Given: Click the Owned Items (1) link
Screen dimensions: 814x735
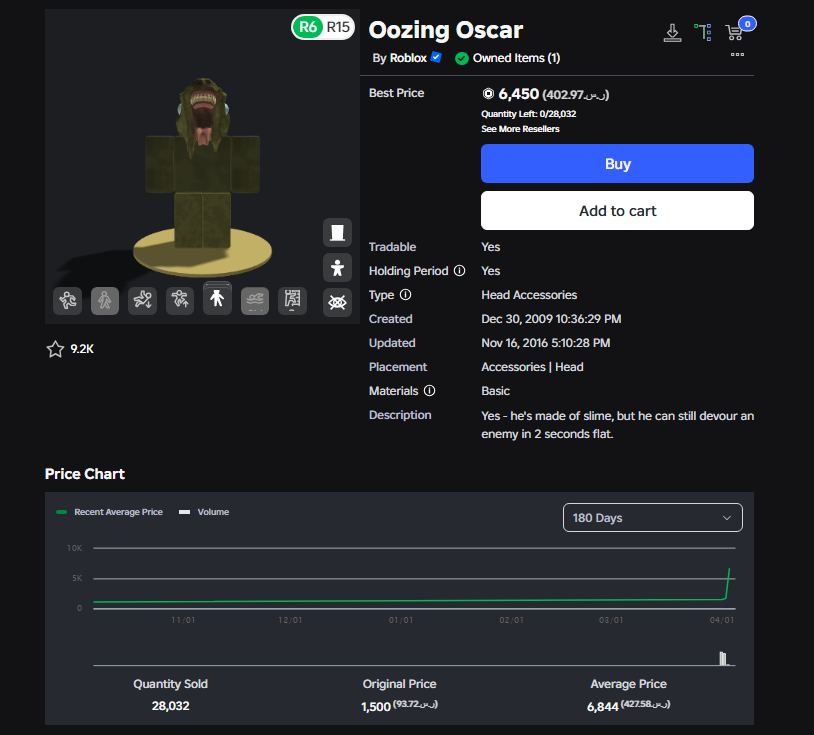Looking at the screenshot, I should tap(516, 58).
